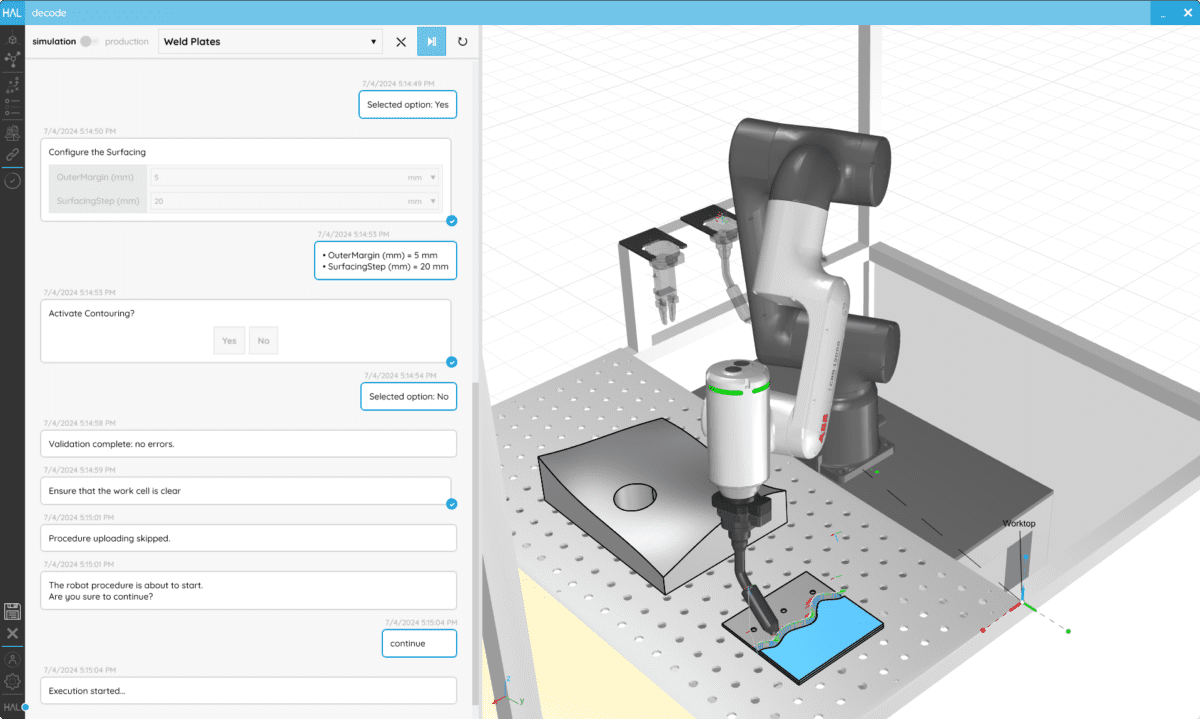This screenshot has height=719, width=1200.
Task: Click the No button under Activate Contouring
Action: pos(263,341)
